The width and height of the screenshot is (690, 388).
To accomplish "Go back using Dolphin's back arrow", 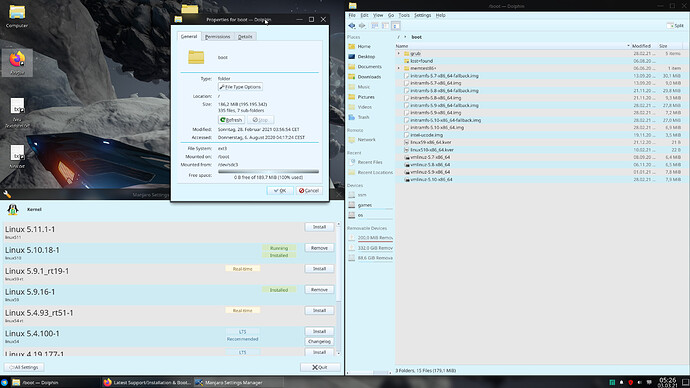I will tap(352, 26).
